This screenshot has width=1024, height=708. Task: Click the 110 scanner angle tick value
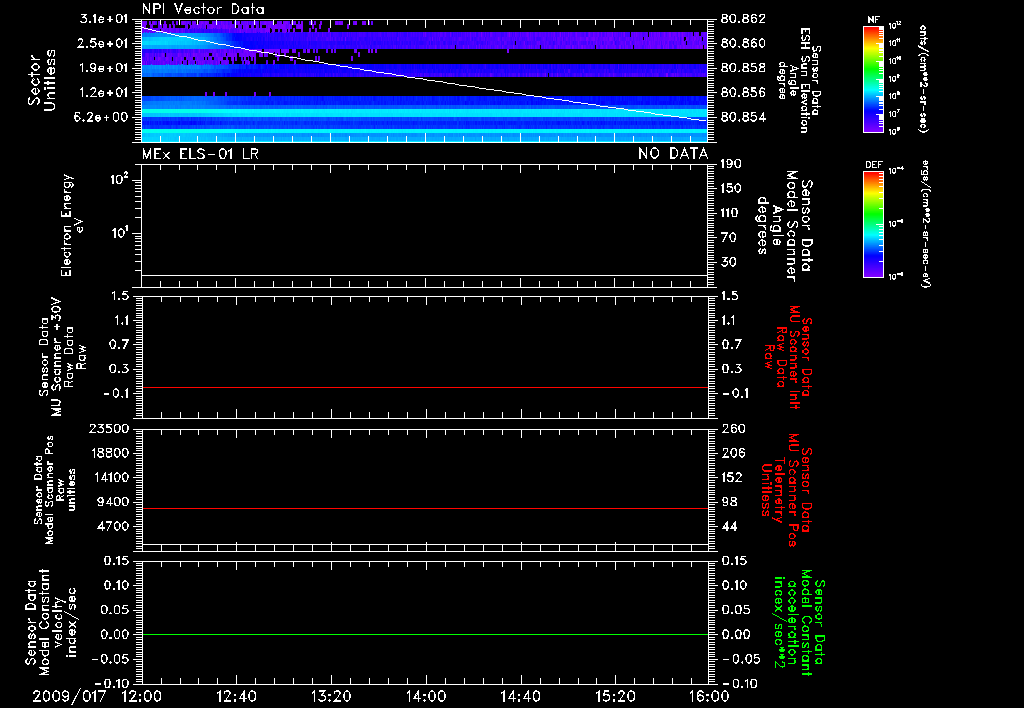(x=731, y=213)
